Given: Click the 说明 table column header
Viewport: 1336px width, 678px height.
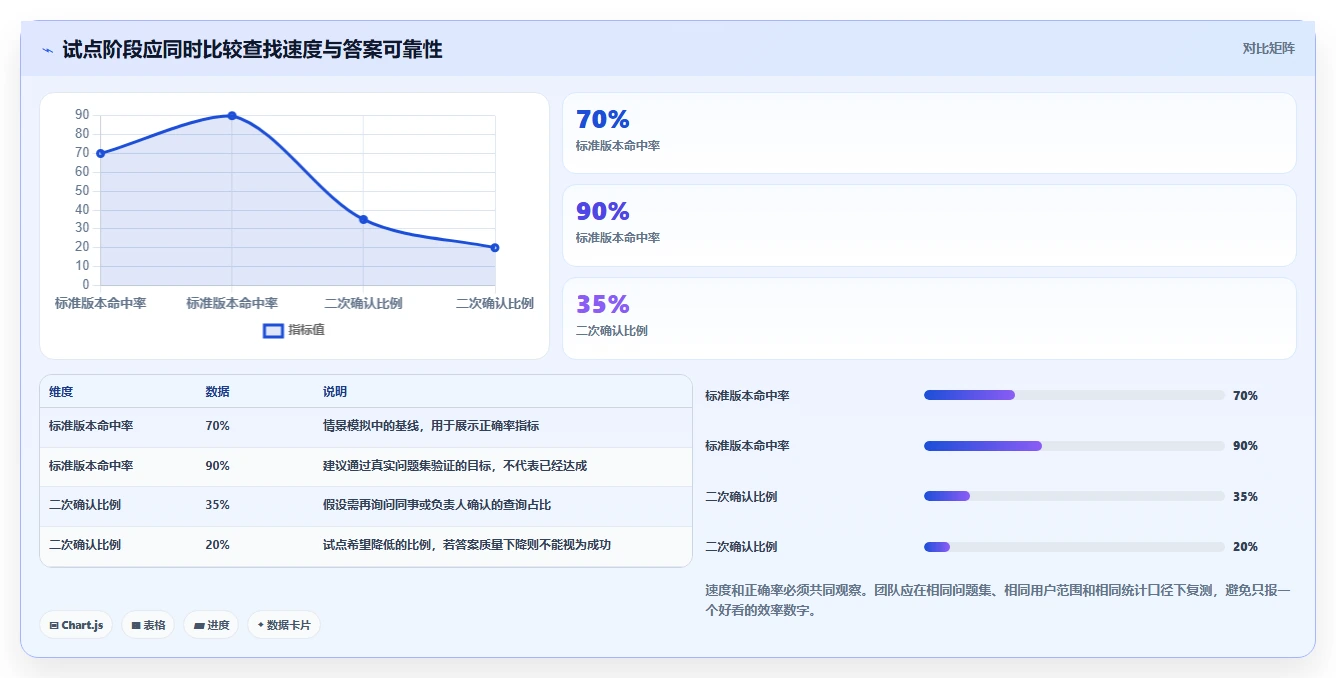Looking at the screenshot, I should (334, 392).
